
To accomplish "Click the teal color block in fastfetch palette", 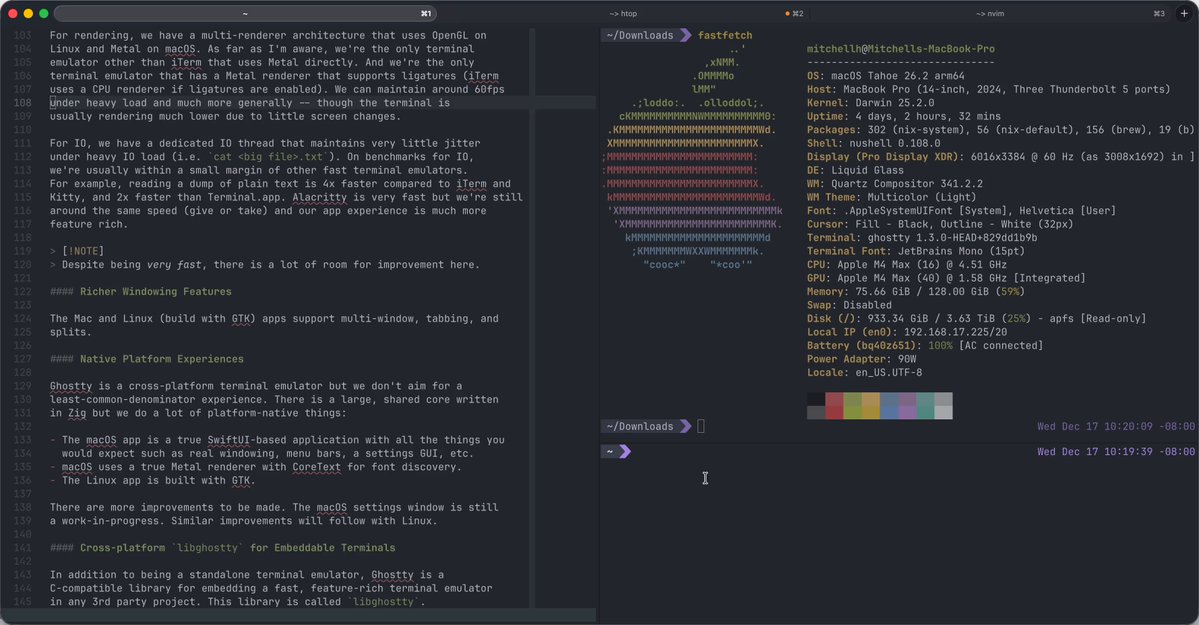I will pos(925,405).
